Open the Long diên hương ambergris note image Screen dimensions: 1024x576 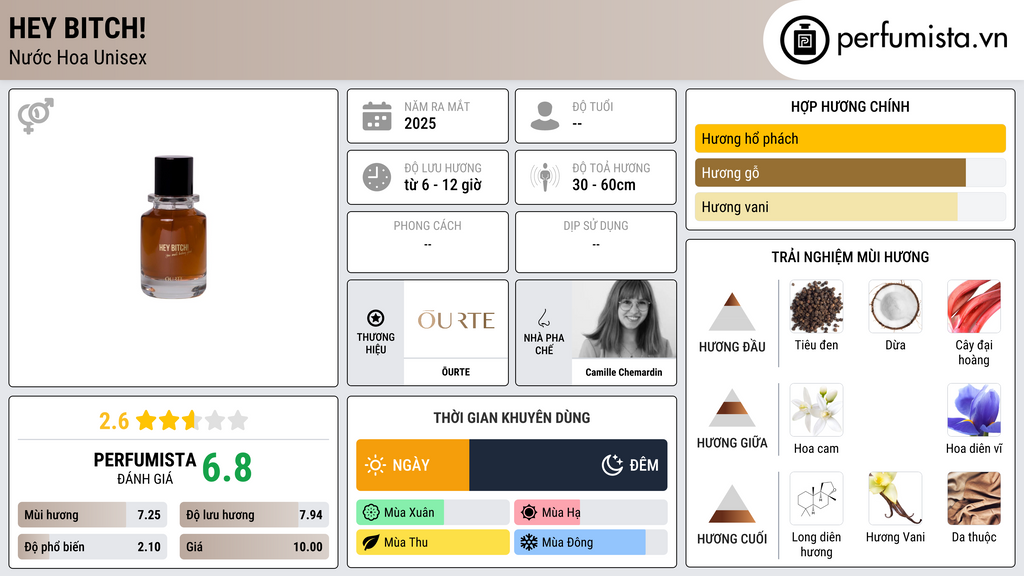point(816,499)
